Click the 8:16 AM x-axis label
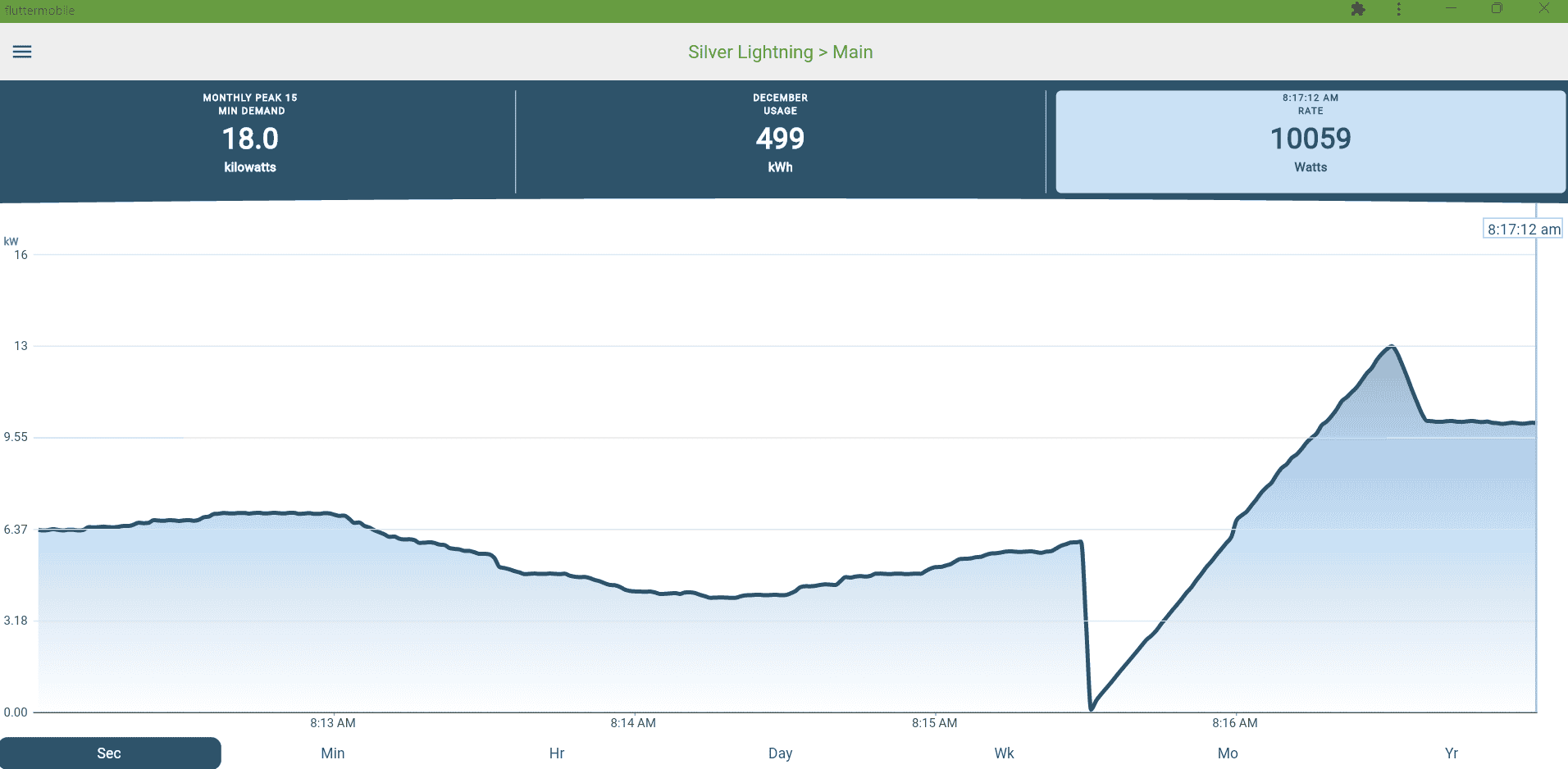 (x=1235, y=723)
